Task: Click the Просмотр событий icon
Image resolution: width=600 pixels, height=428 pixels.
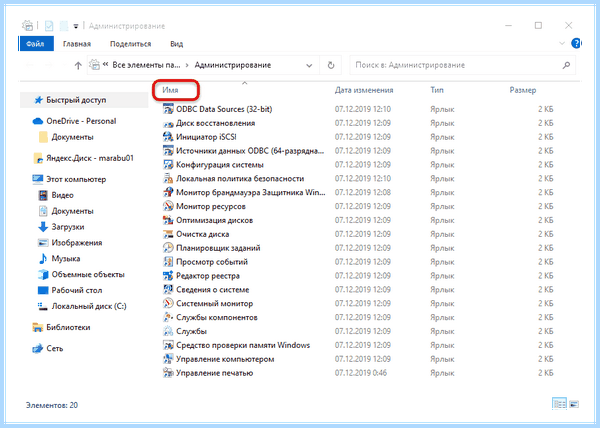Action: [168, 262]
